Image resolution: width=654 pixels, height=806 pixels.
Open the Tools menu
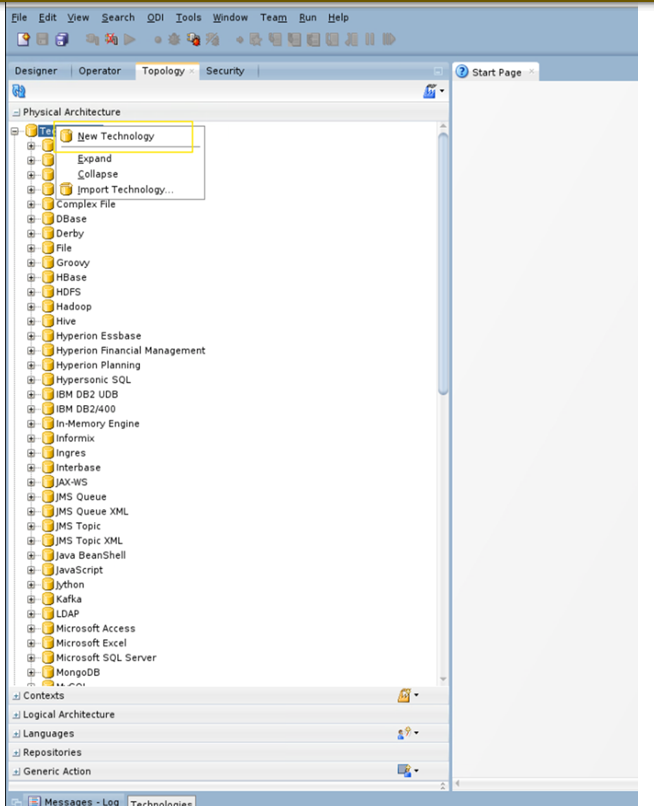pyautogui.click(x=188, y=17)
